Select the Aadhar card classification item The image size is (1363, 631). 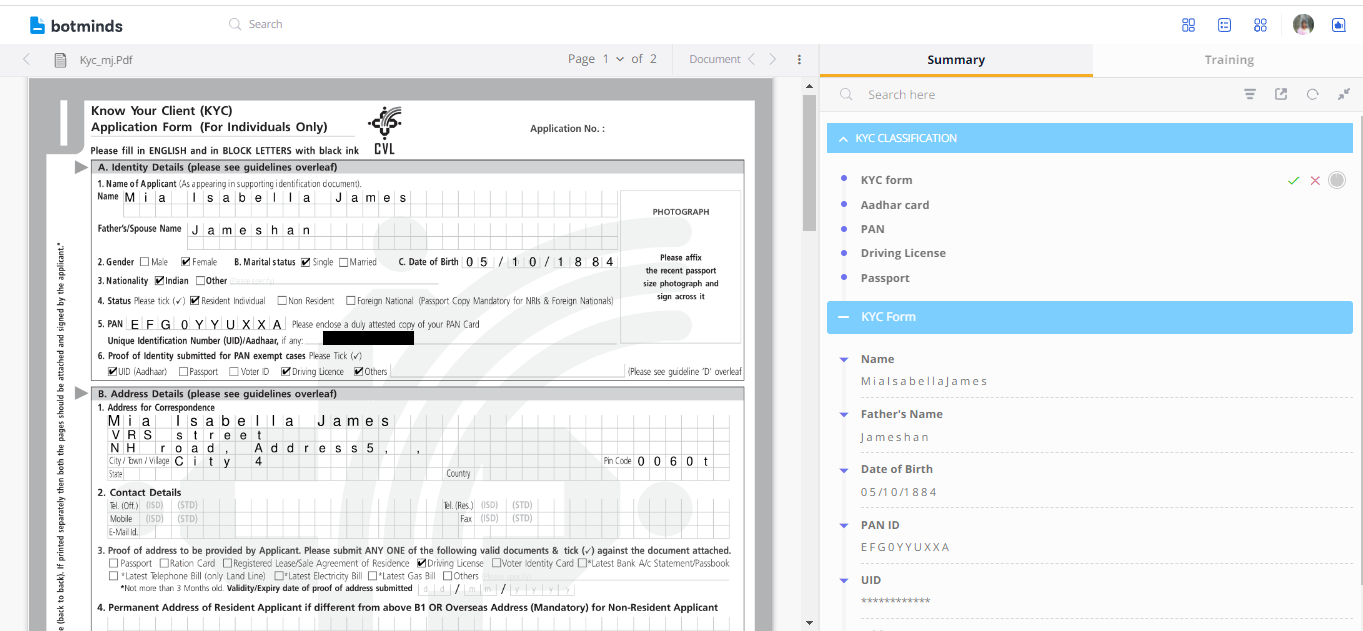click(x=895, y=205)
